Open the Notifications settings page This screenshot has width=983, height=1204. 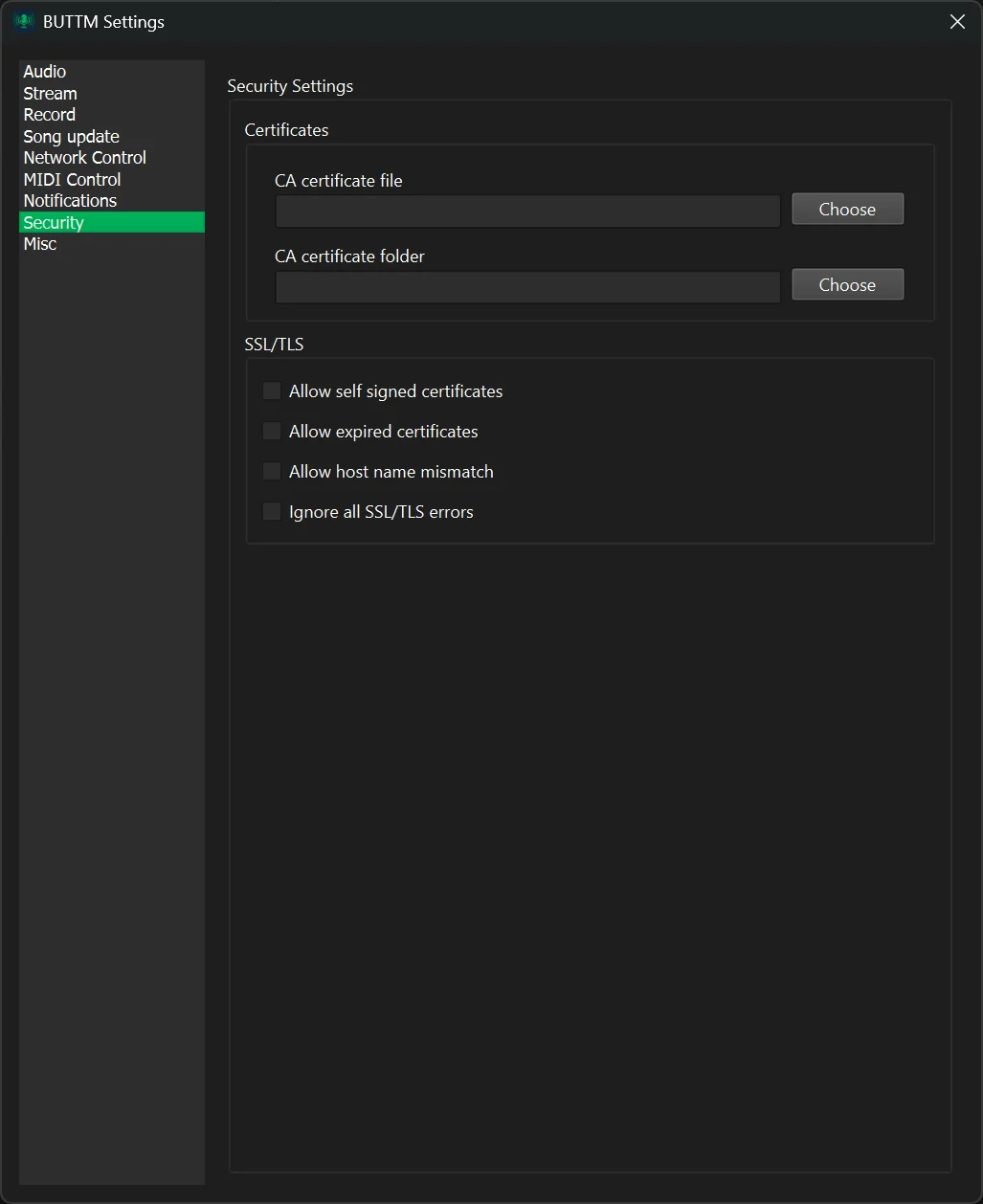[70, 200]
